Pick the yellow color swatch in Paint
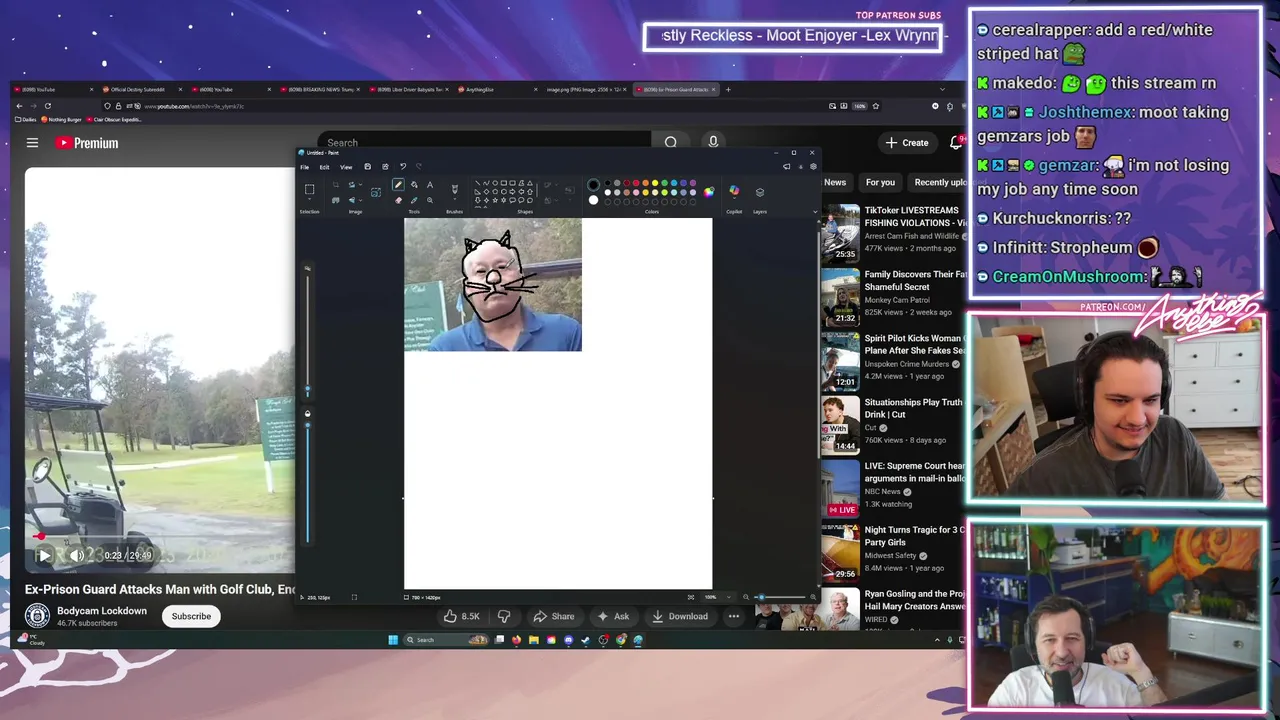 pyautogui.click(x=655, y=183)
